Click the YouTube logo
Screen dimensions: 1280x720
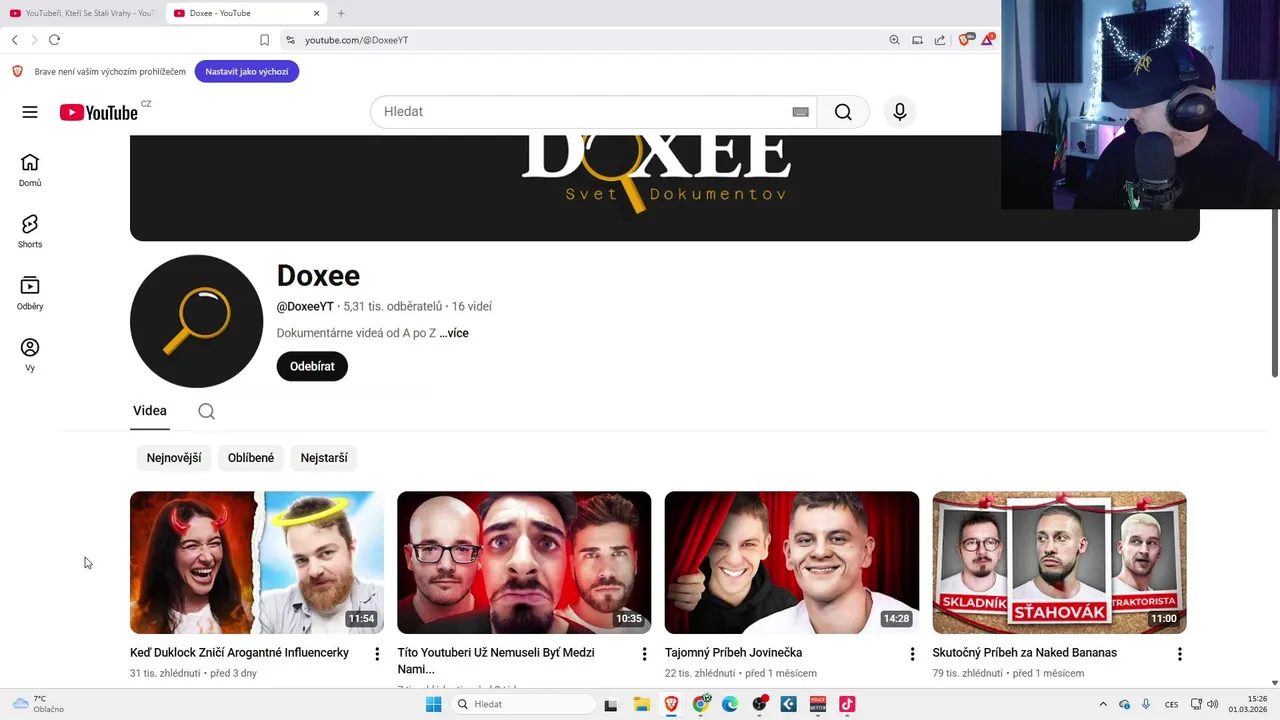(x=98, y=113)
